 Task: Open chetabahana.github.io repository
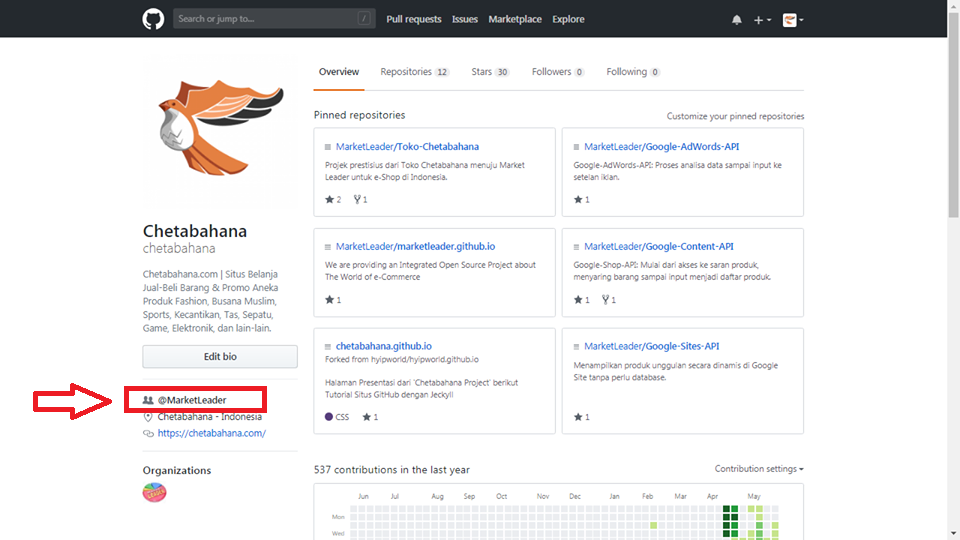coord(383,346)
